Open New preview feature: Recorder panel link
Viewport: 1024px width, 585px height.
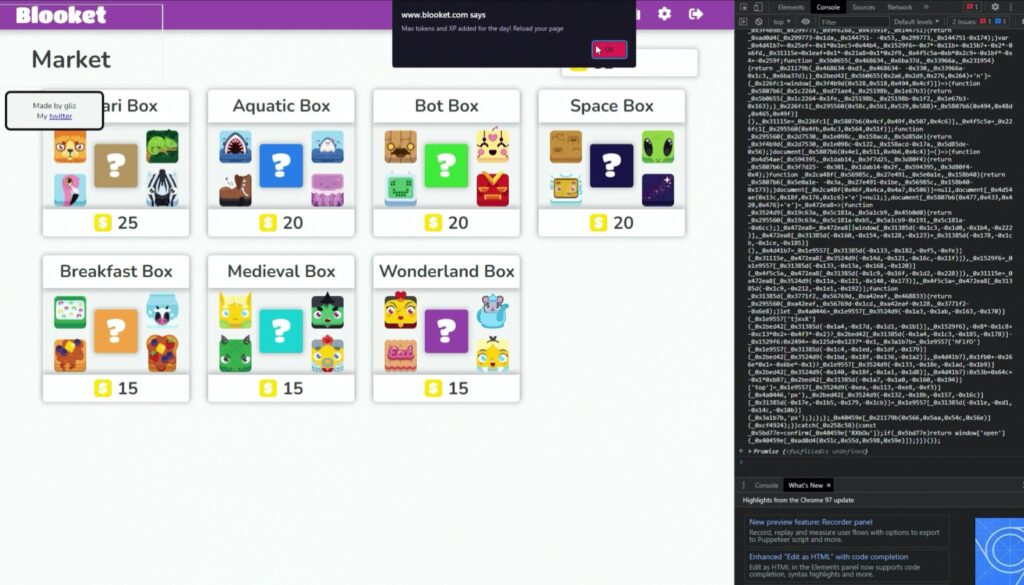(810, 522)
